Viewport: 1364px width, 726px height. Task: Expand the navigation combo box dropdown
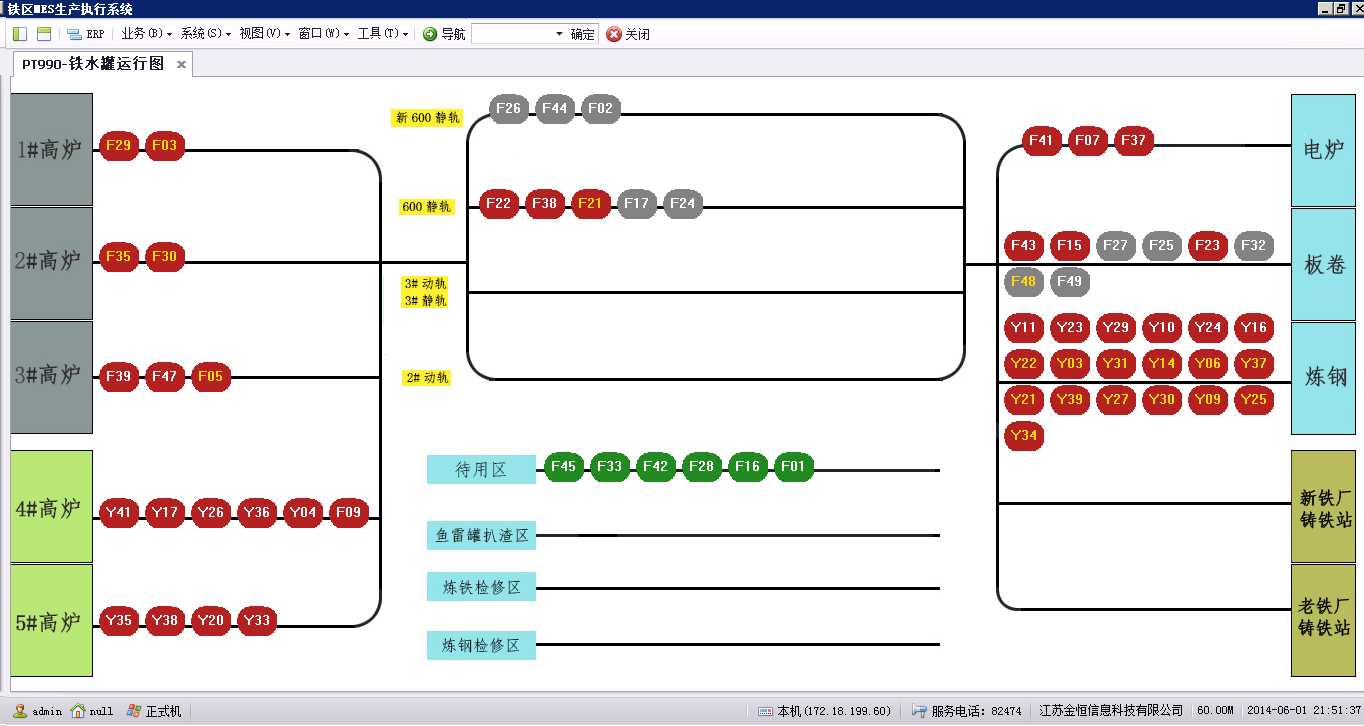tap(559, 34)
